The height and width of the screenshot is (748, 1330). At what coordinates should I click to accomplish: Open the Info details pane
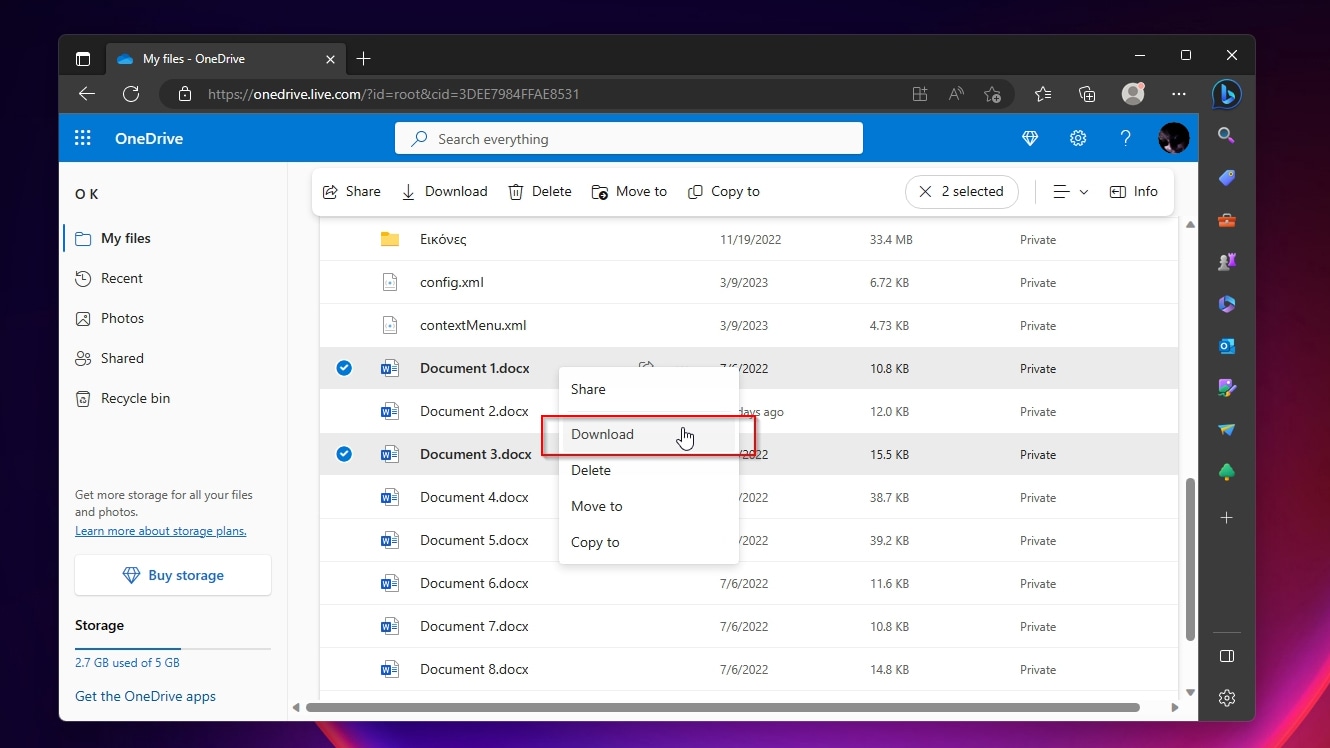(1134, 192)
